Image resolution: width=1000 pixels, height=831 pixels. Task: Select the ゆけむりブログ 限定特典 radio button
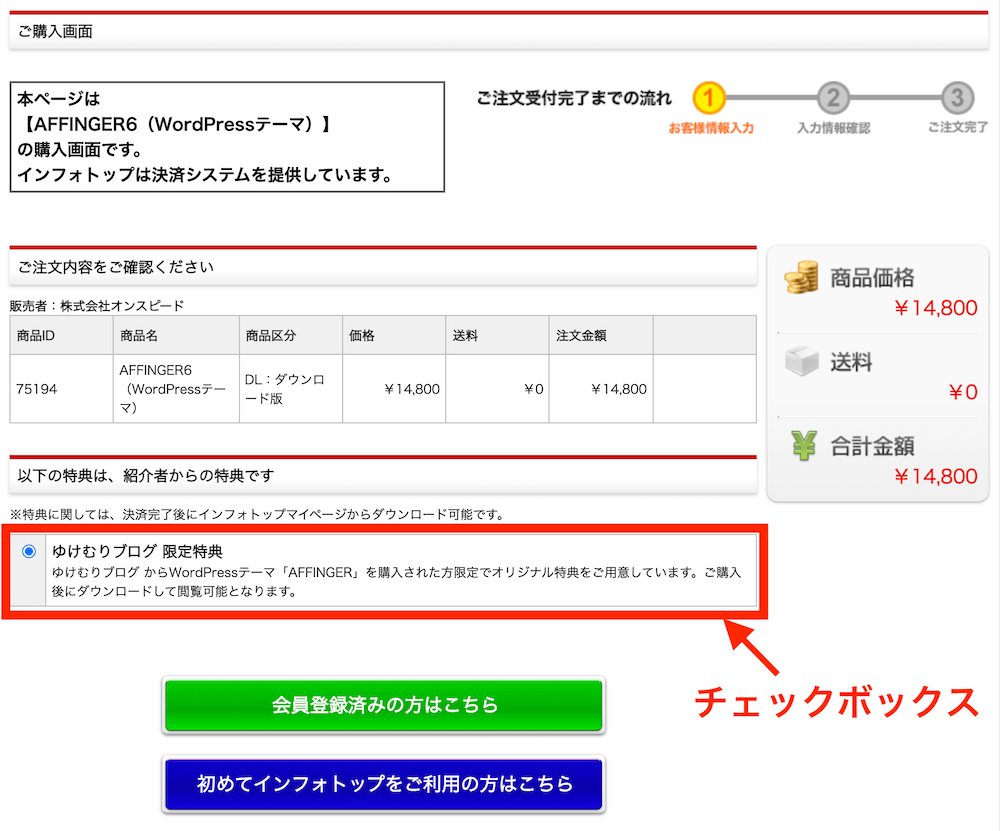[29, 551]
